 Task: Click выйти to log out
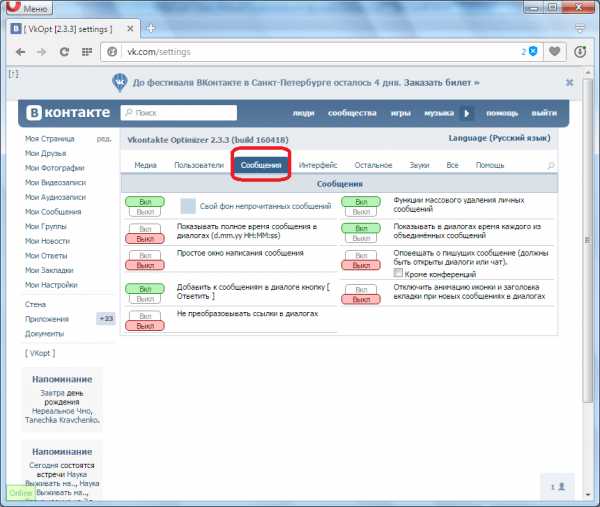[544, 113]
